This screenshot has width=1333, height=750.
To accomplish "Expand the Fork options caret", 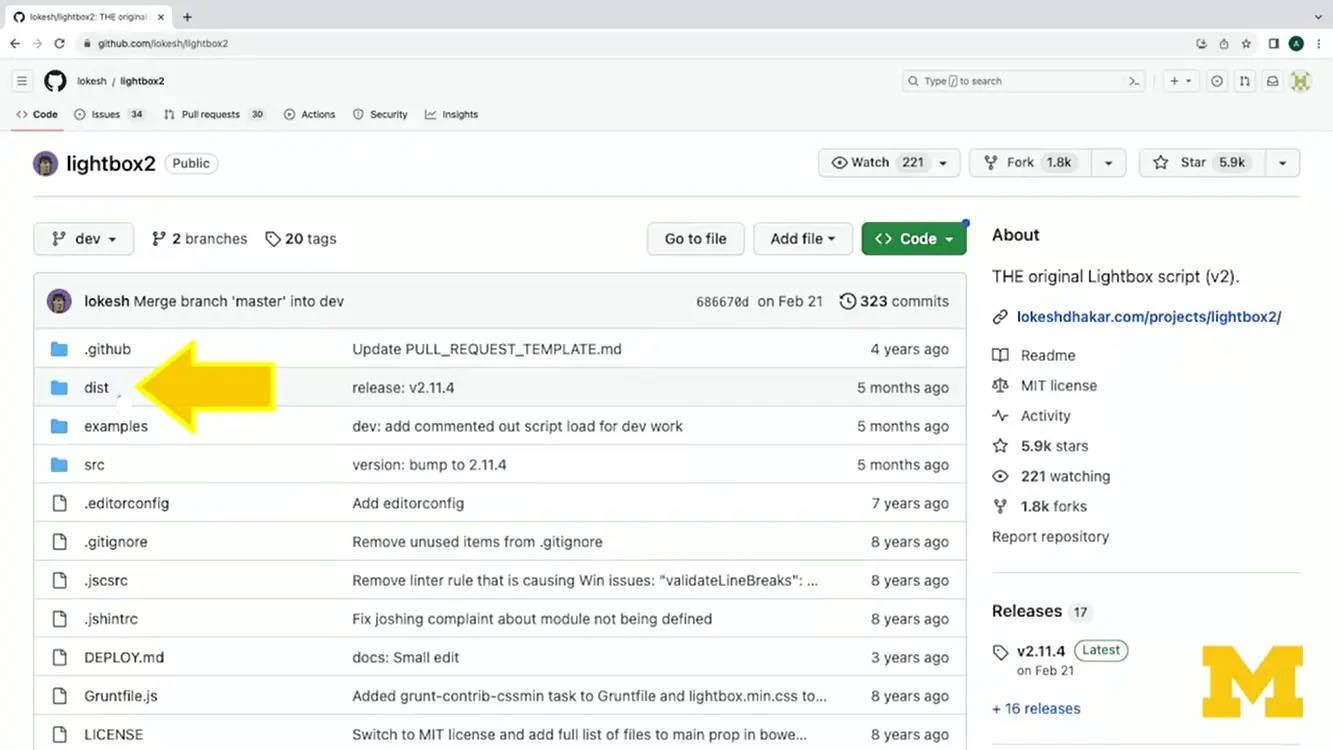I will [1108, 163].
